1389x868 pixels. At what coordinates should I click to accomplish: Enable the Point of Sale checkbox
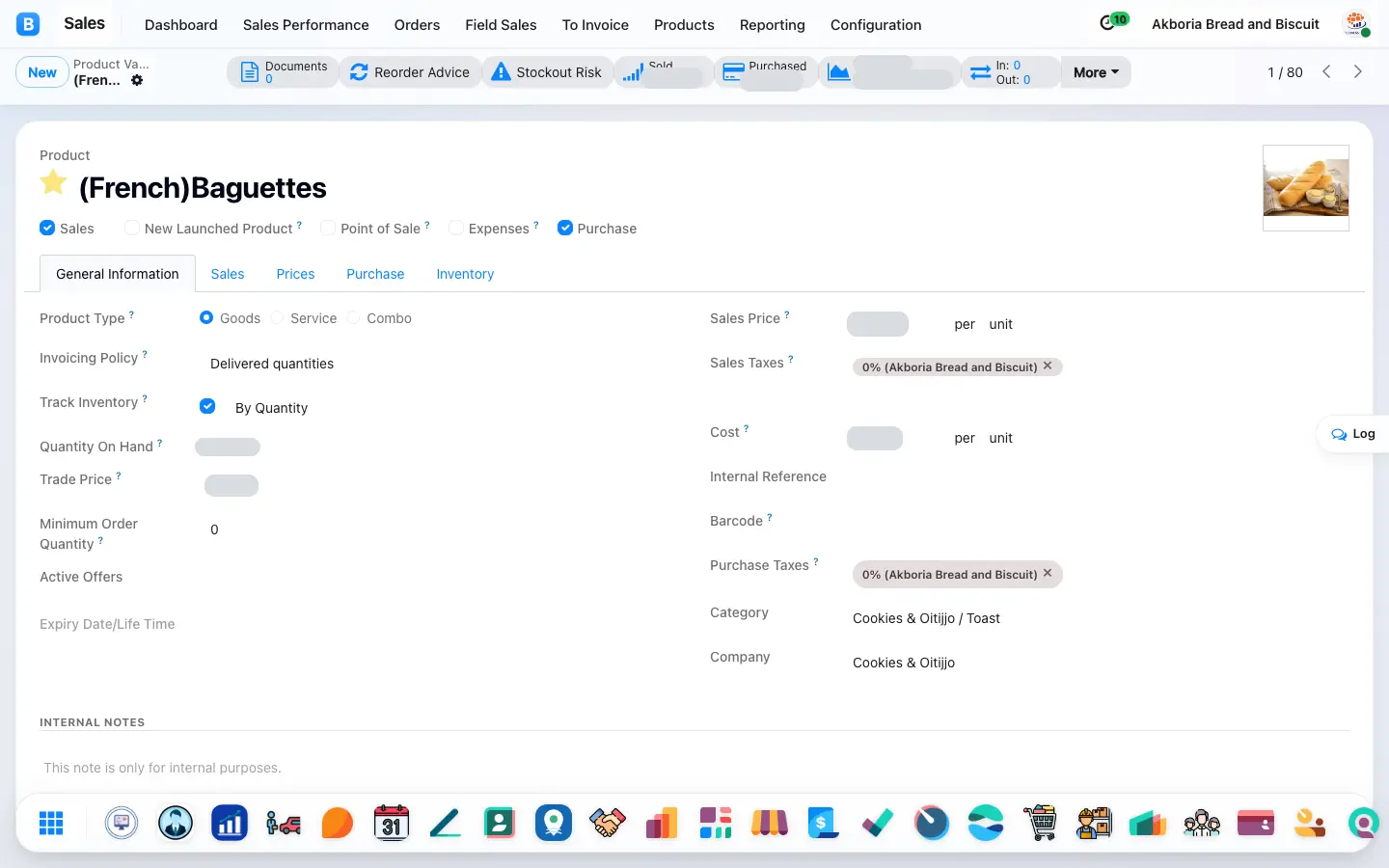pyautogui.click(x=328, y=228)
